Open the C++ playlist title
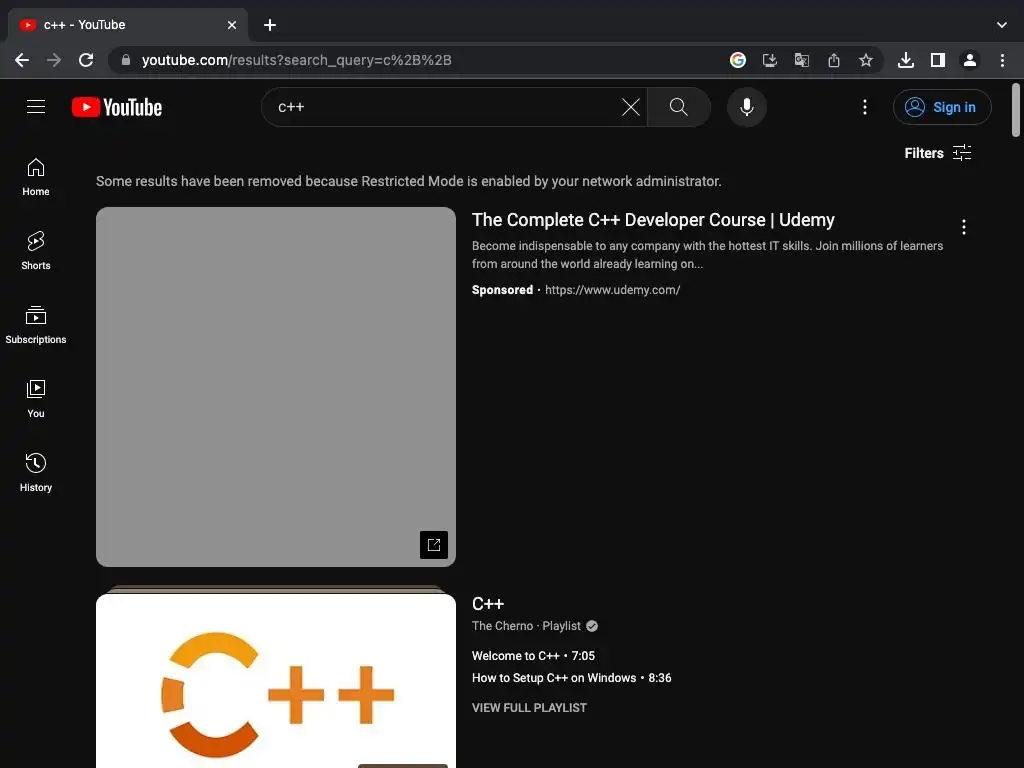This screenshot has height=768, width=1024. coord(488,603)
